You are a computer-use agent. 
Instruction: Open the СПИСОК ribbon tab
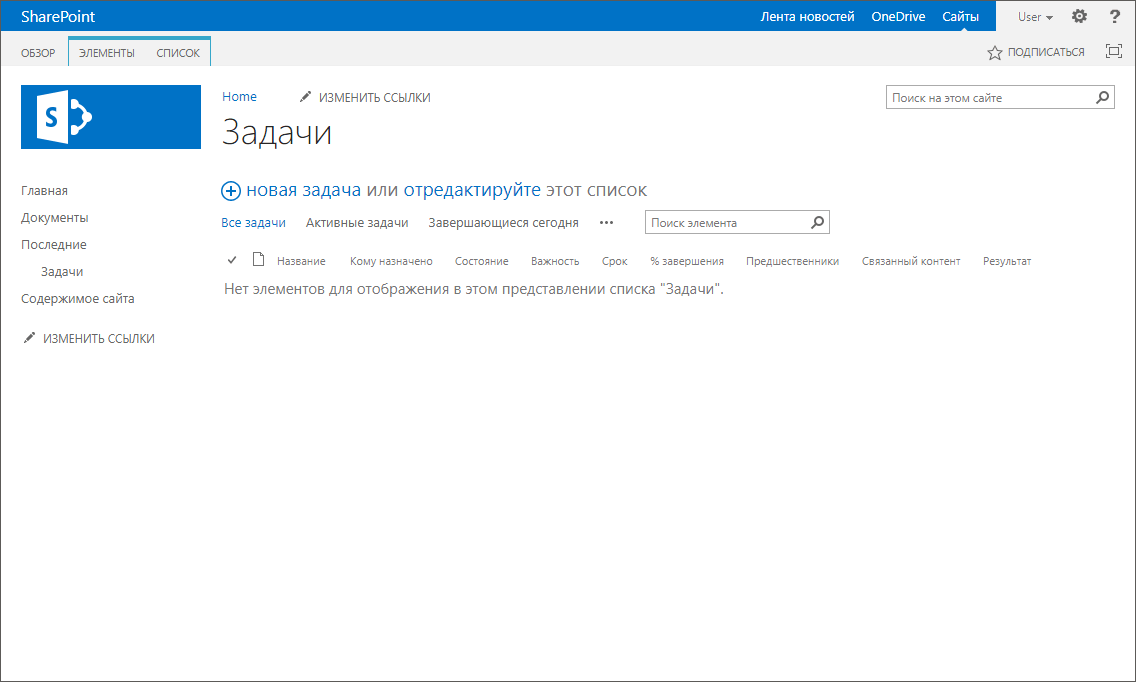[178, 53]
